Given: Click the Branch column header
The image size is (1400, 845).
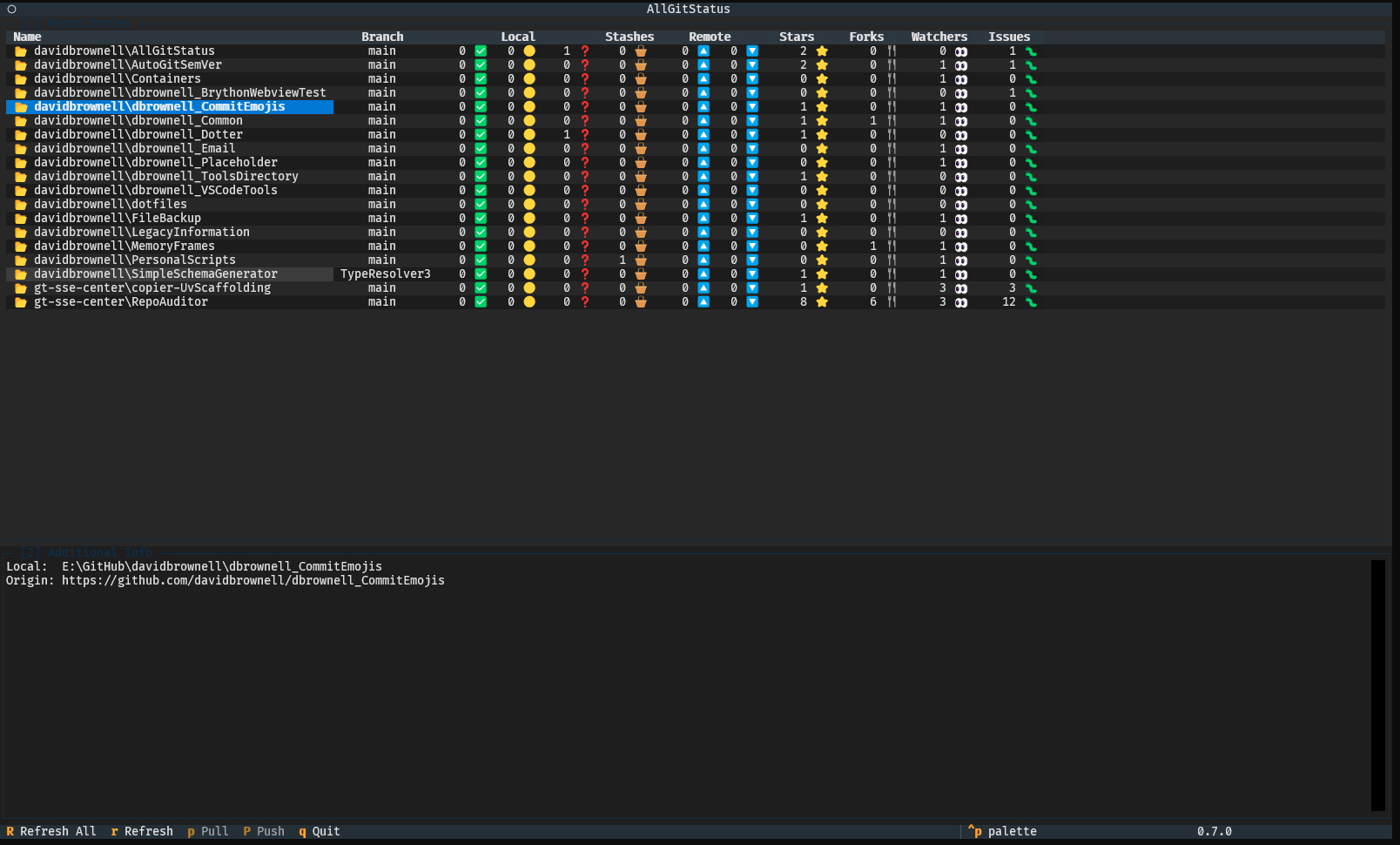Looking at the screenshot, I should point(382,37).
